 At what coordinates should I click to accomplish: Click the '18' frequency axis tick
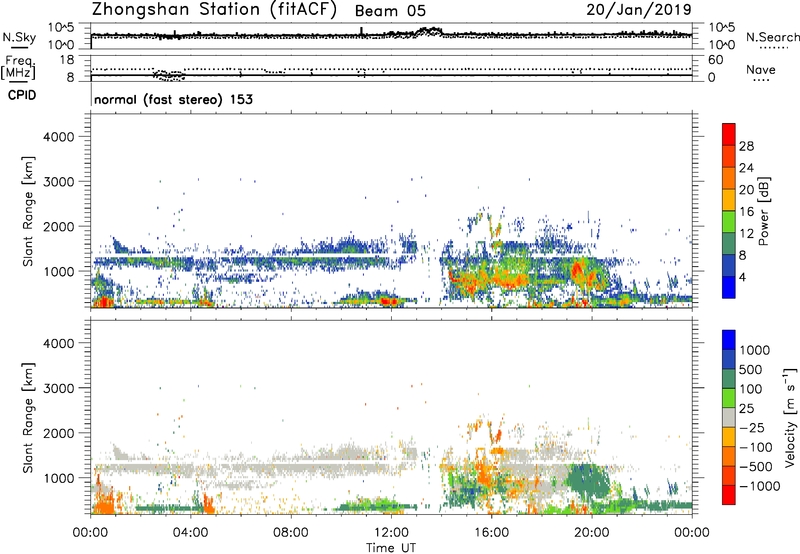pos(67,60)
